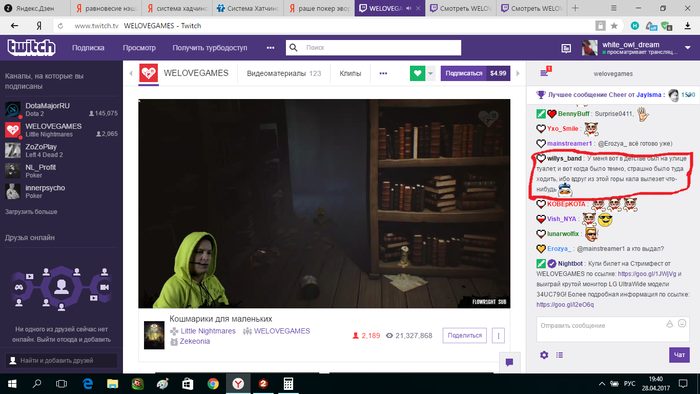Click the green follow heart button
Screen dimensions: 700x394
point(417,73)
